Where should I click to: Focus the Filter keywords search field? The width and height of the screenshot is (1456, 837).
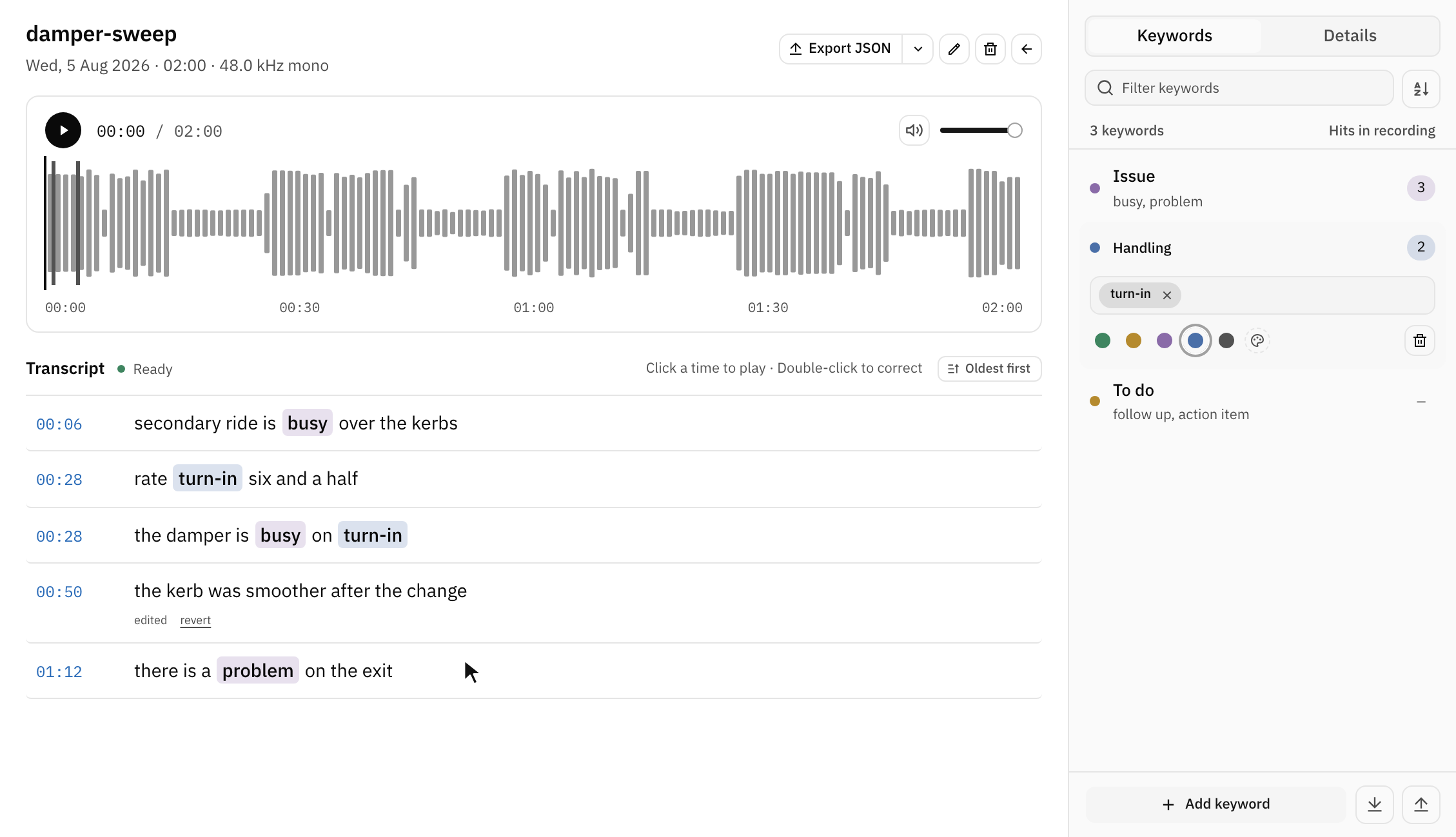[x=1239, y=88]
